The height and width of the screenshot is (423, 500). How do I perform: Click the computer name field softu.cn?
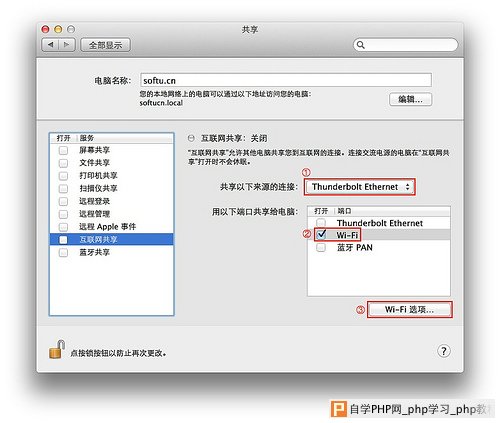pos(286,80)
